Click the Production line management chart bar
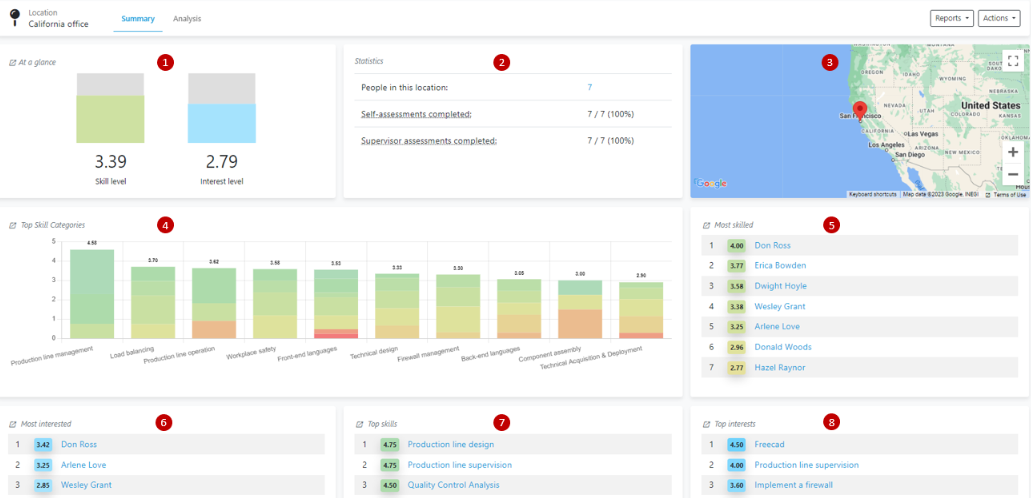 point(92,295)
